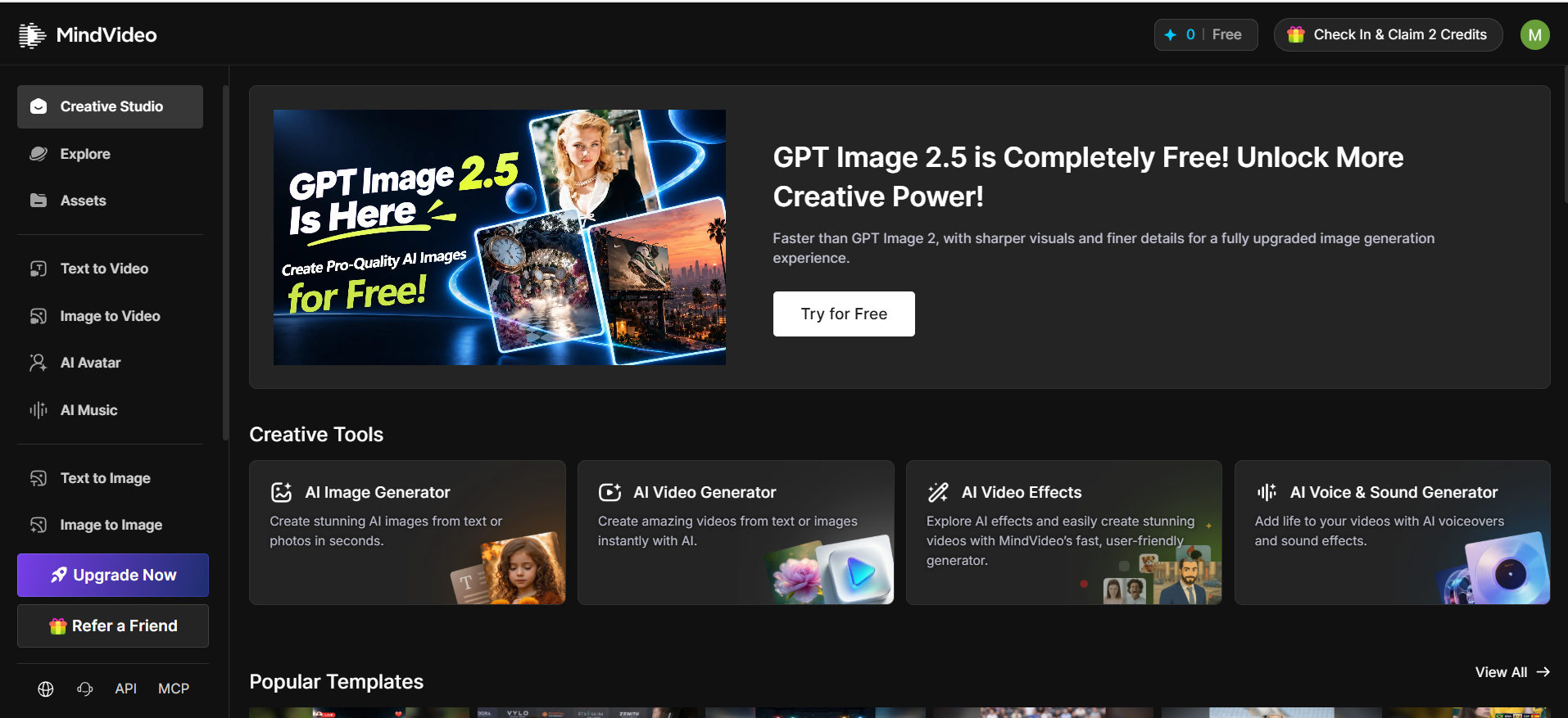The width and height of the screenshot is (1568, 718).
Task: Click the AI Voice & Sound Generator description text
Action: (1380, 531)
